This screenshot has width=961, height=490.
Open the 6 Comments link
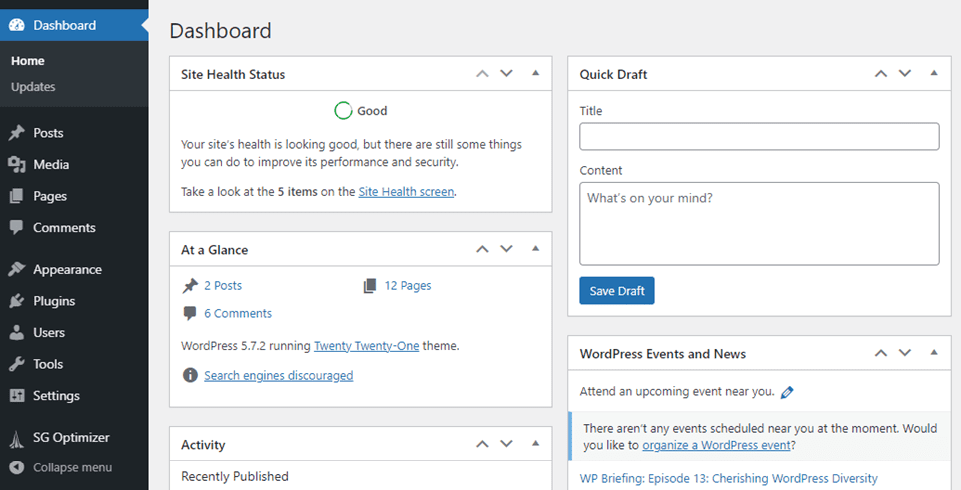(238, 313)
